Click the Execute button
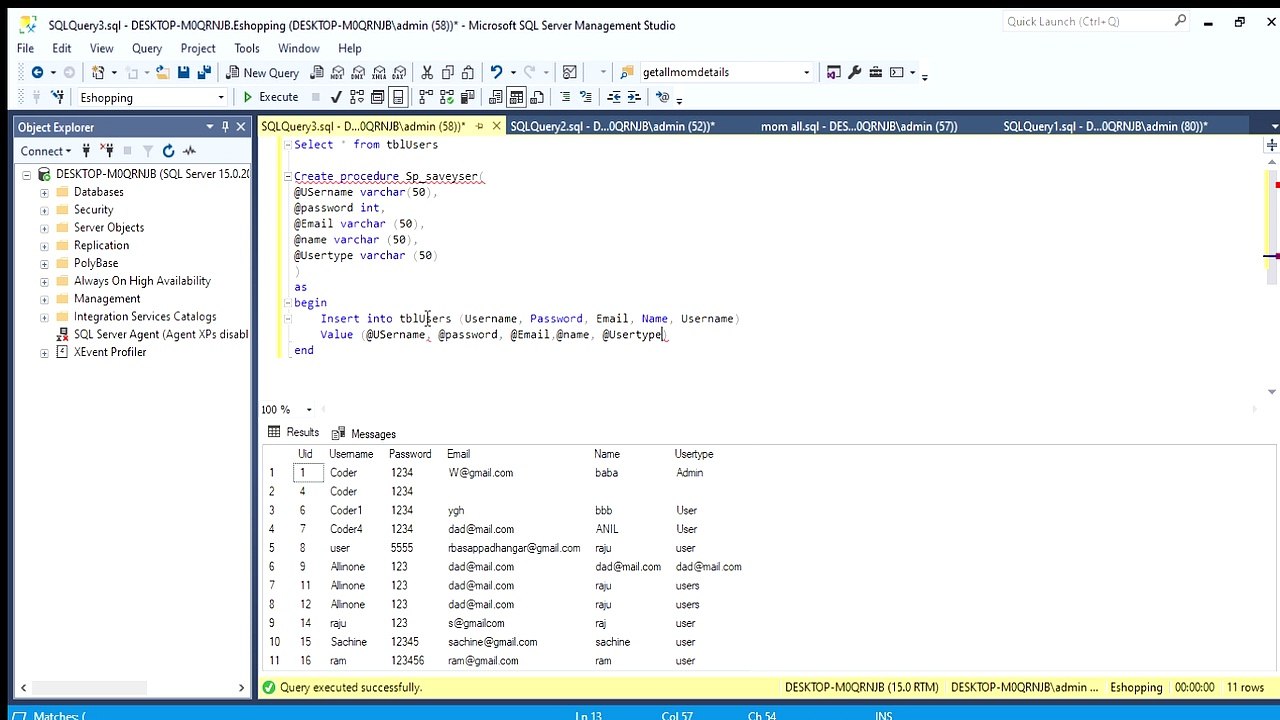This screenshot has width=1280, height=720. 270,97
